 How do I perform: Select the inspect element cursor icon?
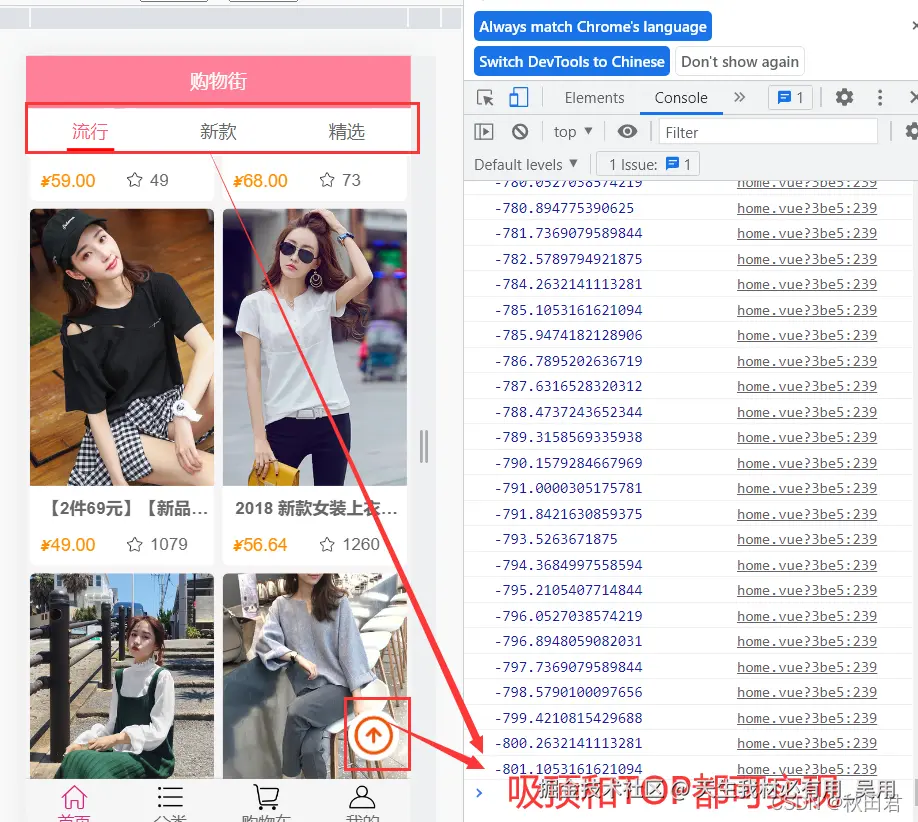coord(485,97)
